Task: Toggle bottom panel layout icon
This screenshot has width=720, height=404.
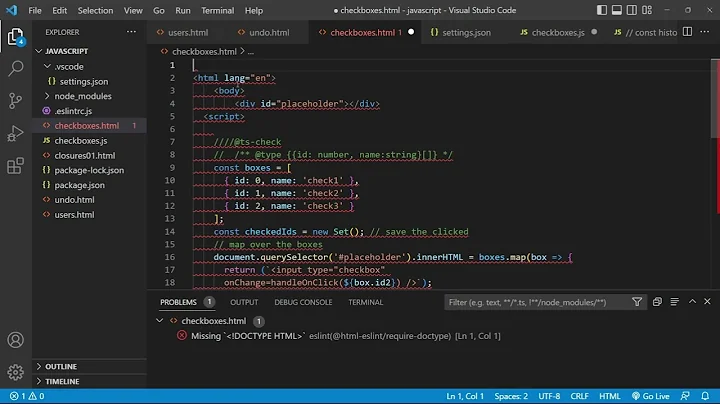Action: [x=617, y=10]
